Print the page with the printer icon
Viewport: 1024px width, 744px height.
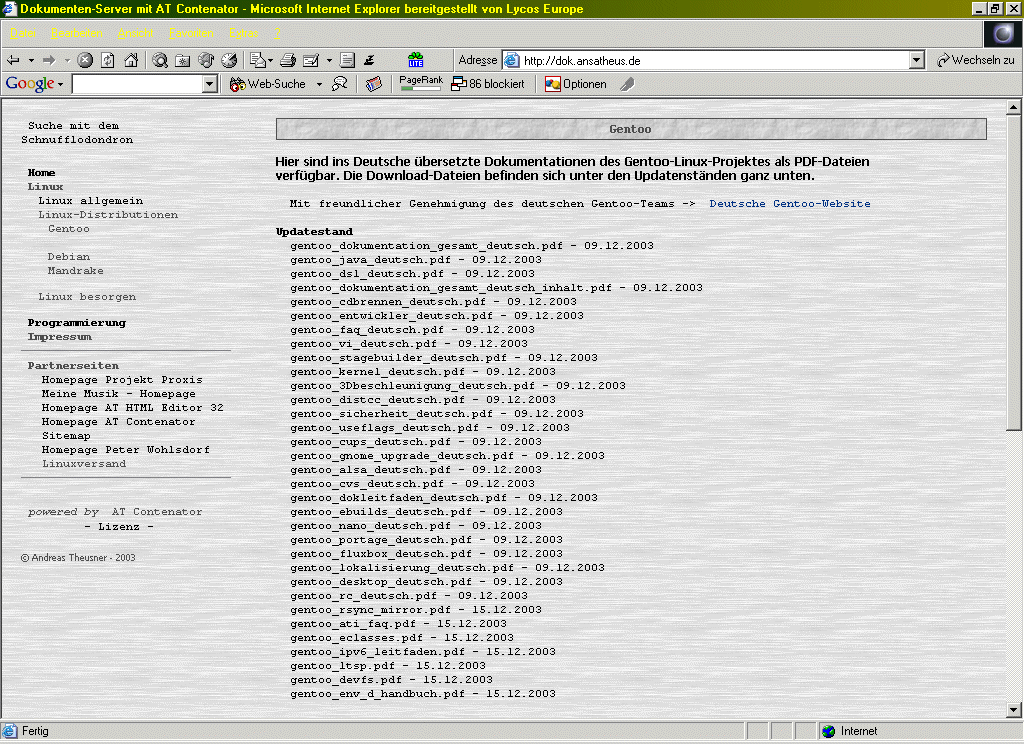(288, 61)
